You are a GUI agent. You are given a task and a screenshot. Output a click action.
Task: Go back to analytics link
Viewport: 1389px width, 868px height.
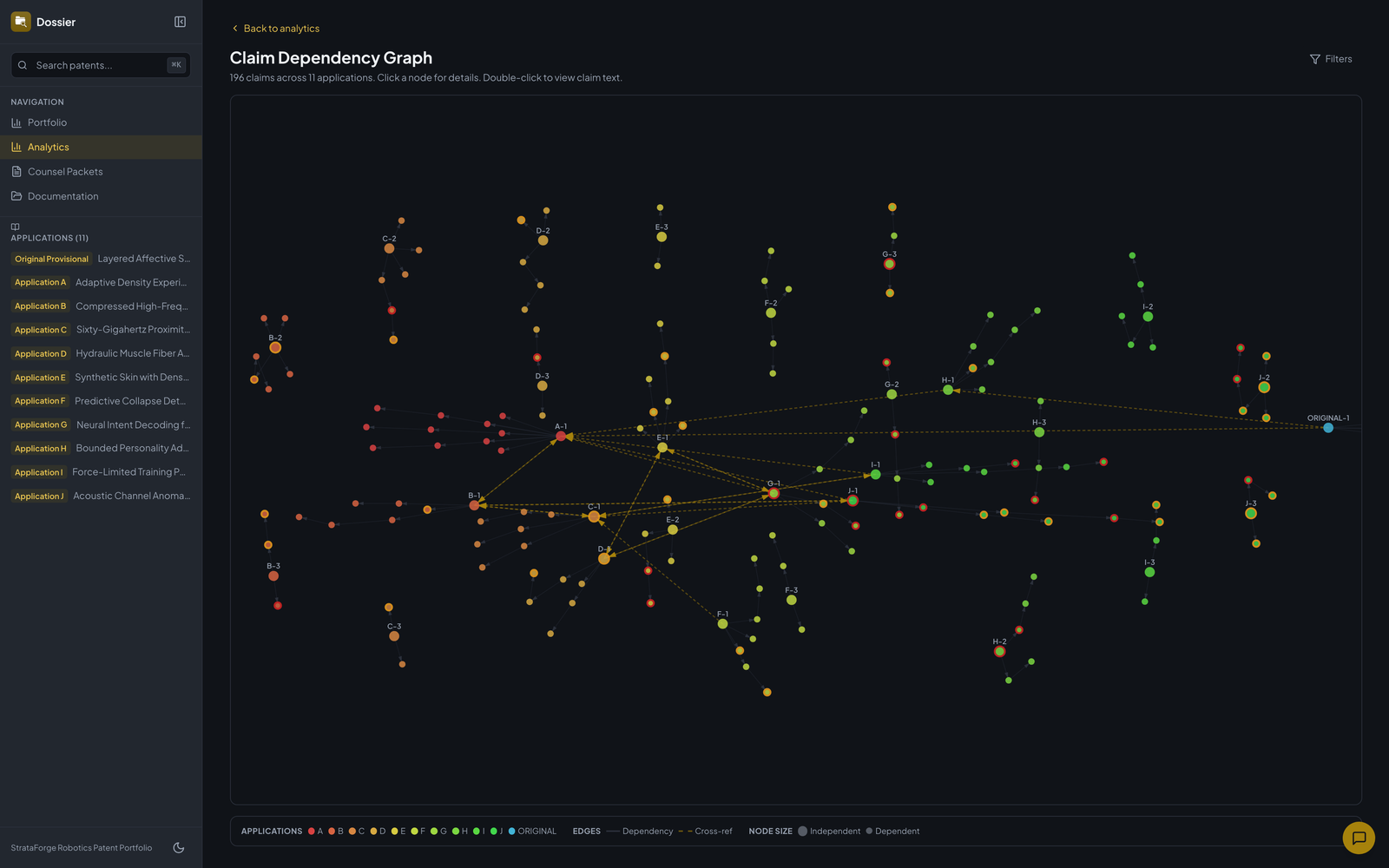(x=275, y=29)
